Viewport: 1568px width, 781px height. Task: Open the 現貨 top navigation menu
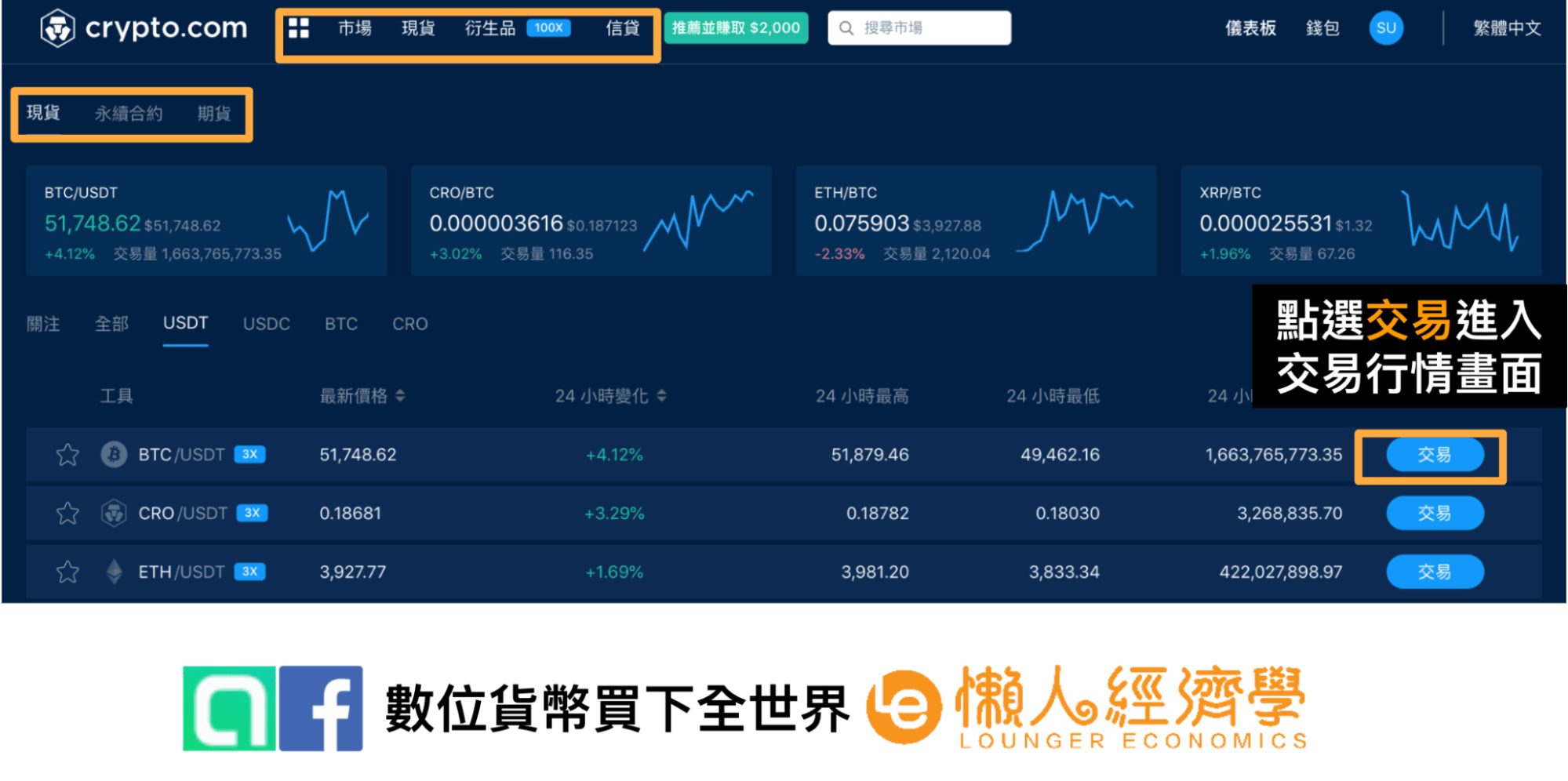[x=418, y=28]
